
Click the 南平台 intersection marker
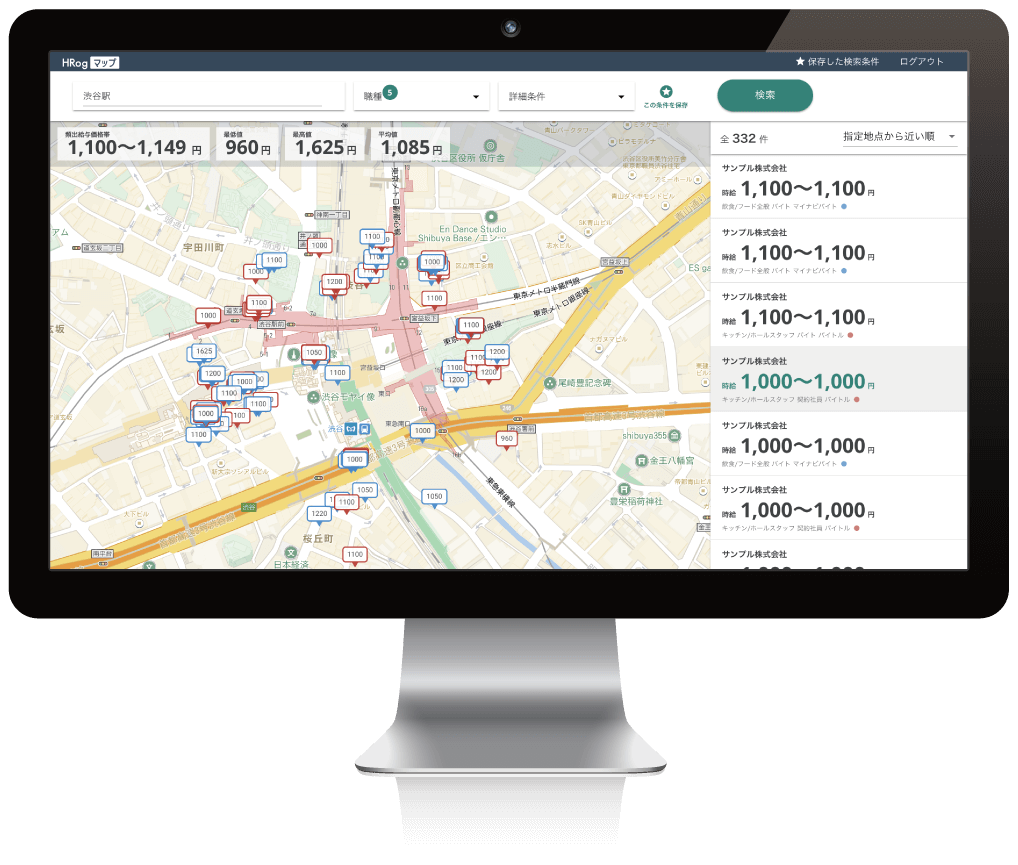point(103,553)
